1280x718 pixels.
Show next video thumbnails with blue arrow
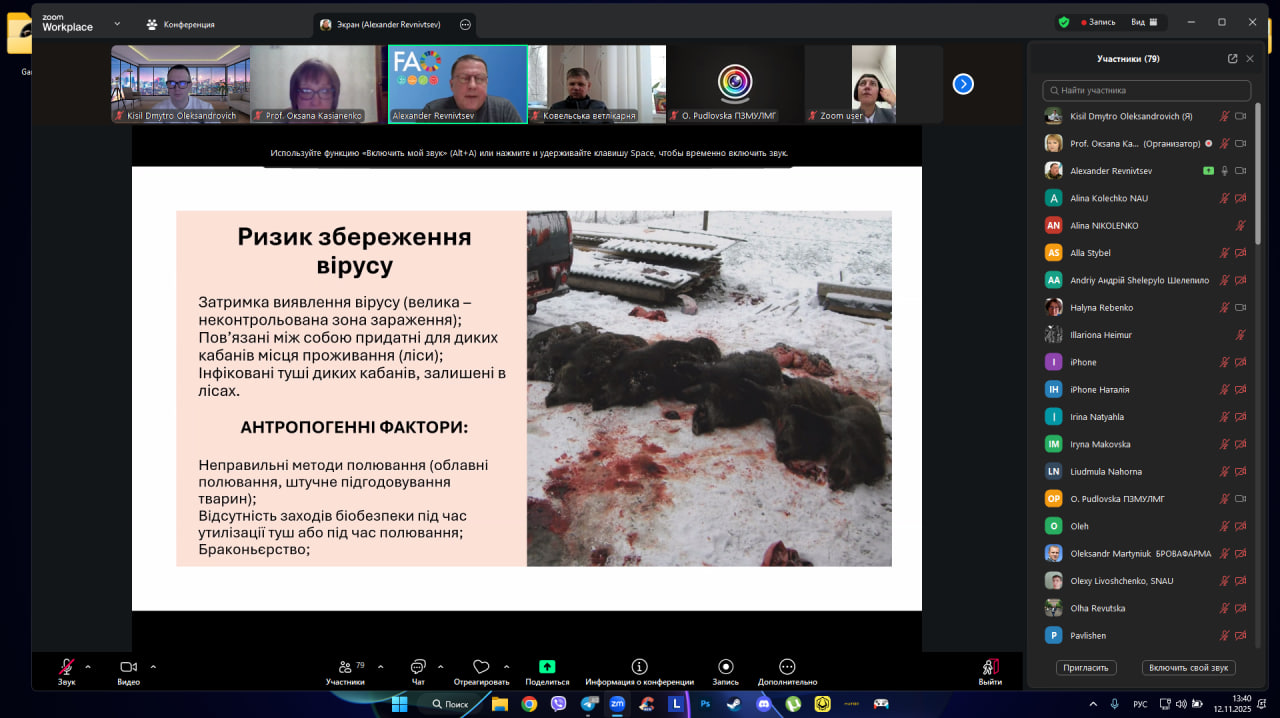pyautogui.click(x=963, y=84)
